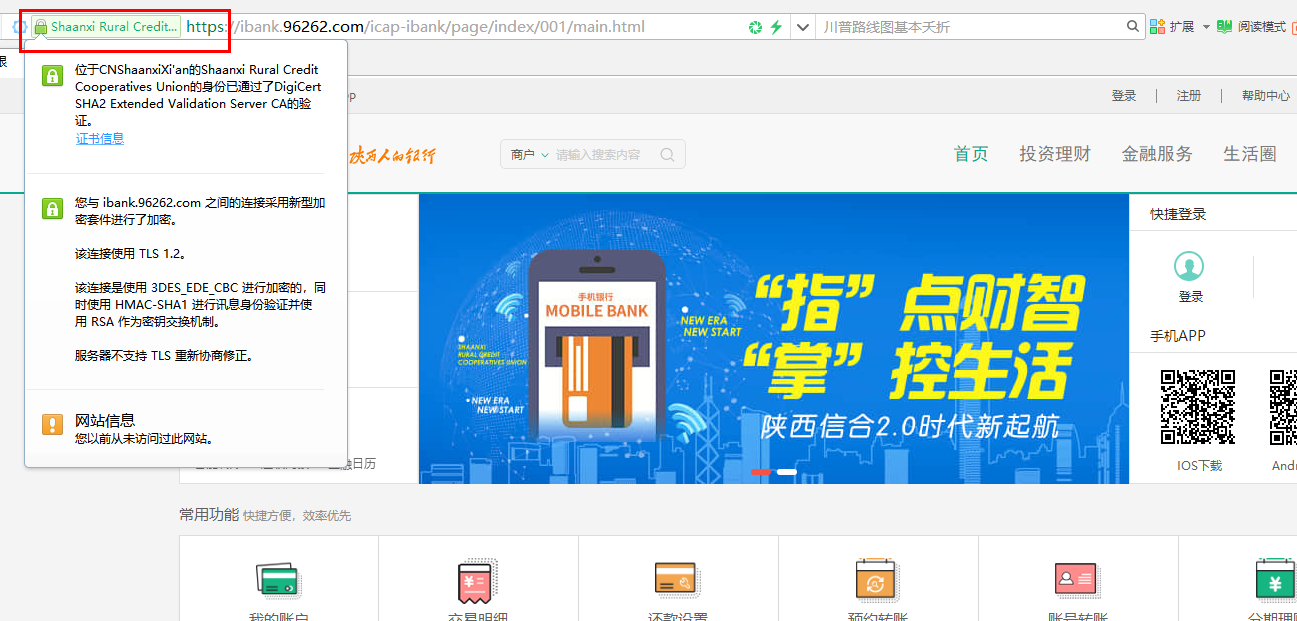
Task: Click the 预约转账 orange calendar icon
Action: point(878,580)
